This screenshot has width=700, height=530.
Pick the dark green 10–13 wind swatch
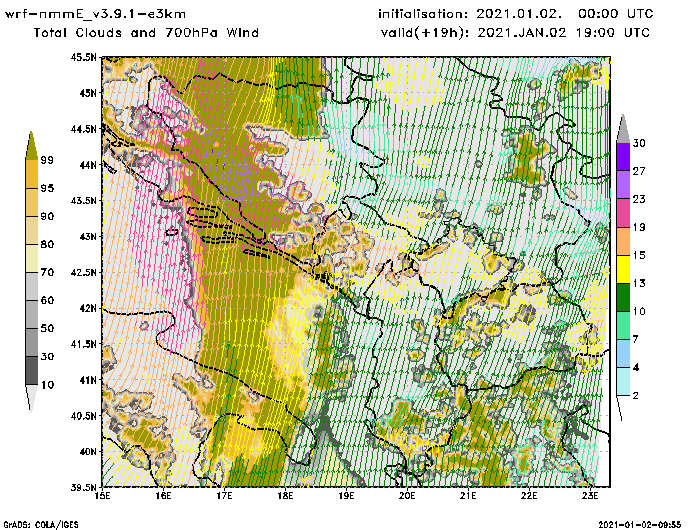click(x=622, y=297)
